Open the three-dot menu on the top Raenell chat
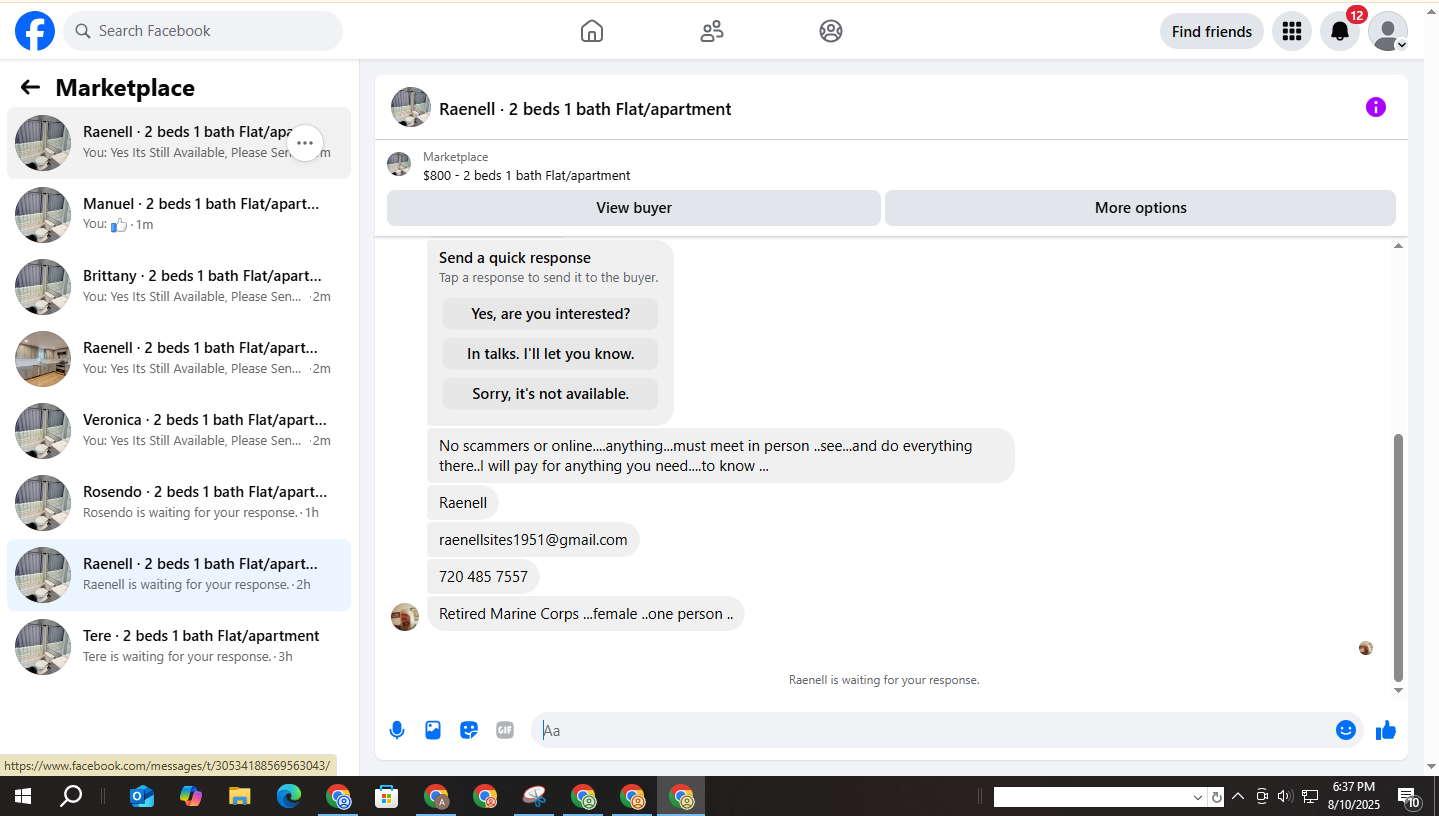This screenshot has width=1439, height=816. [x=305, y=143]
